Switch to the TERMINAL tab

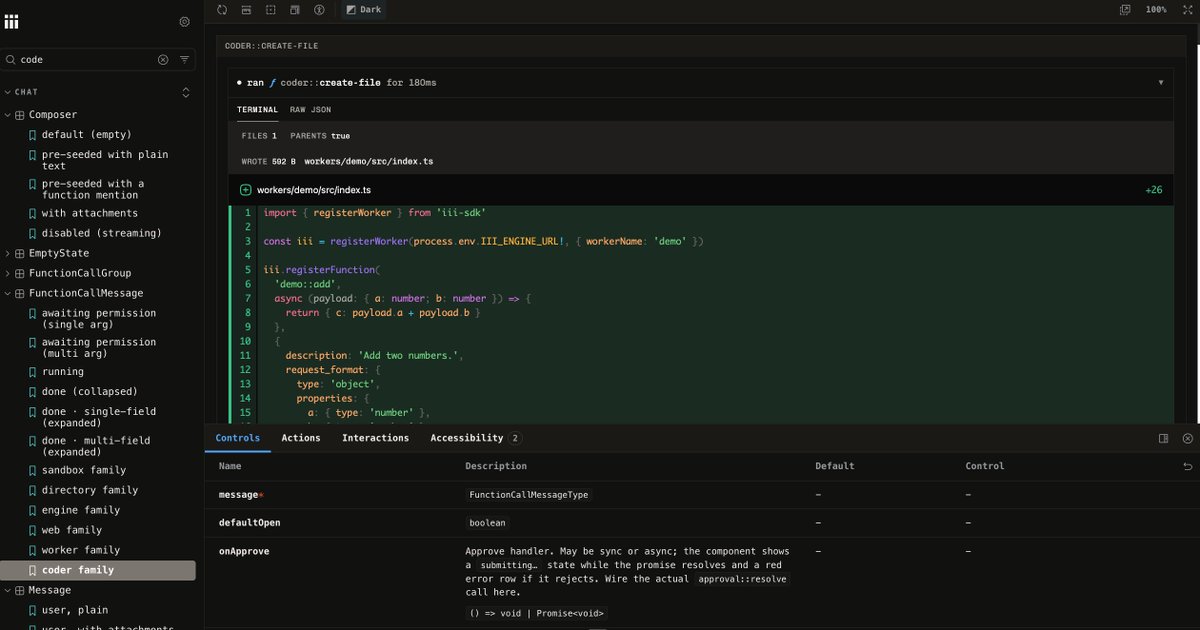(257, 110)
